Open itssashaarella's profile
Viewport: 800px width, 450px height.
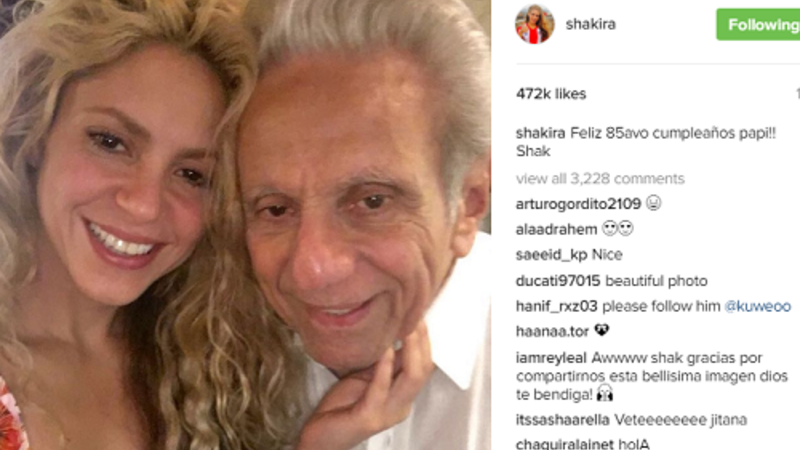pyautogui.click(x=562, y=420)
